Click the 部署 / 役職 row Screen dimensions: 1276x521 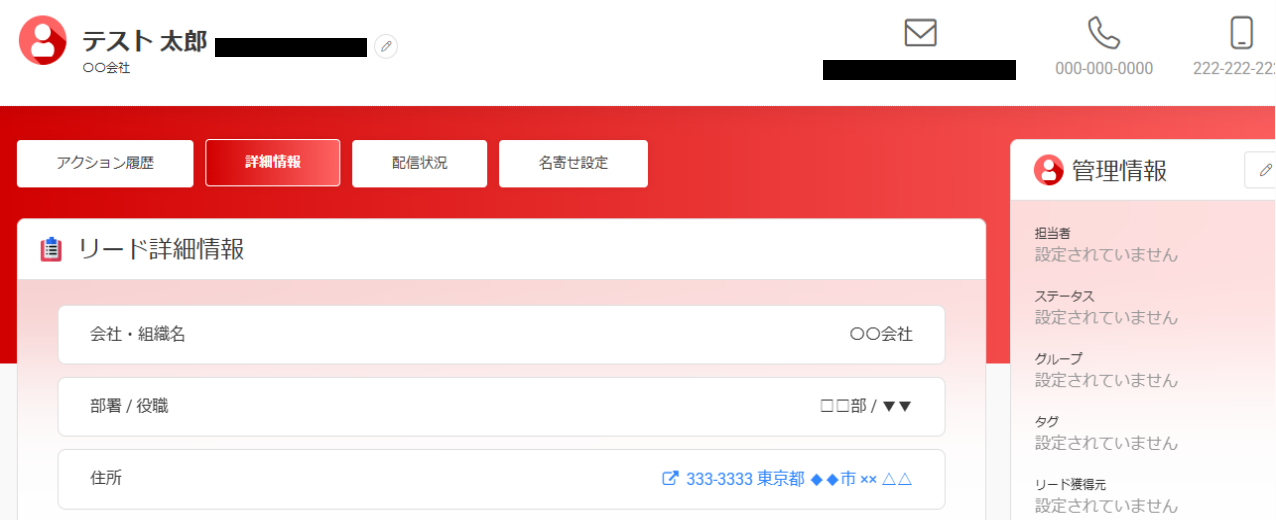tap(501, 407)
